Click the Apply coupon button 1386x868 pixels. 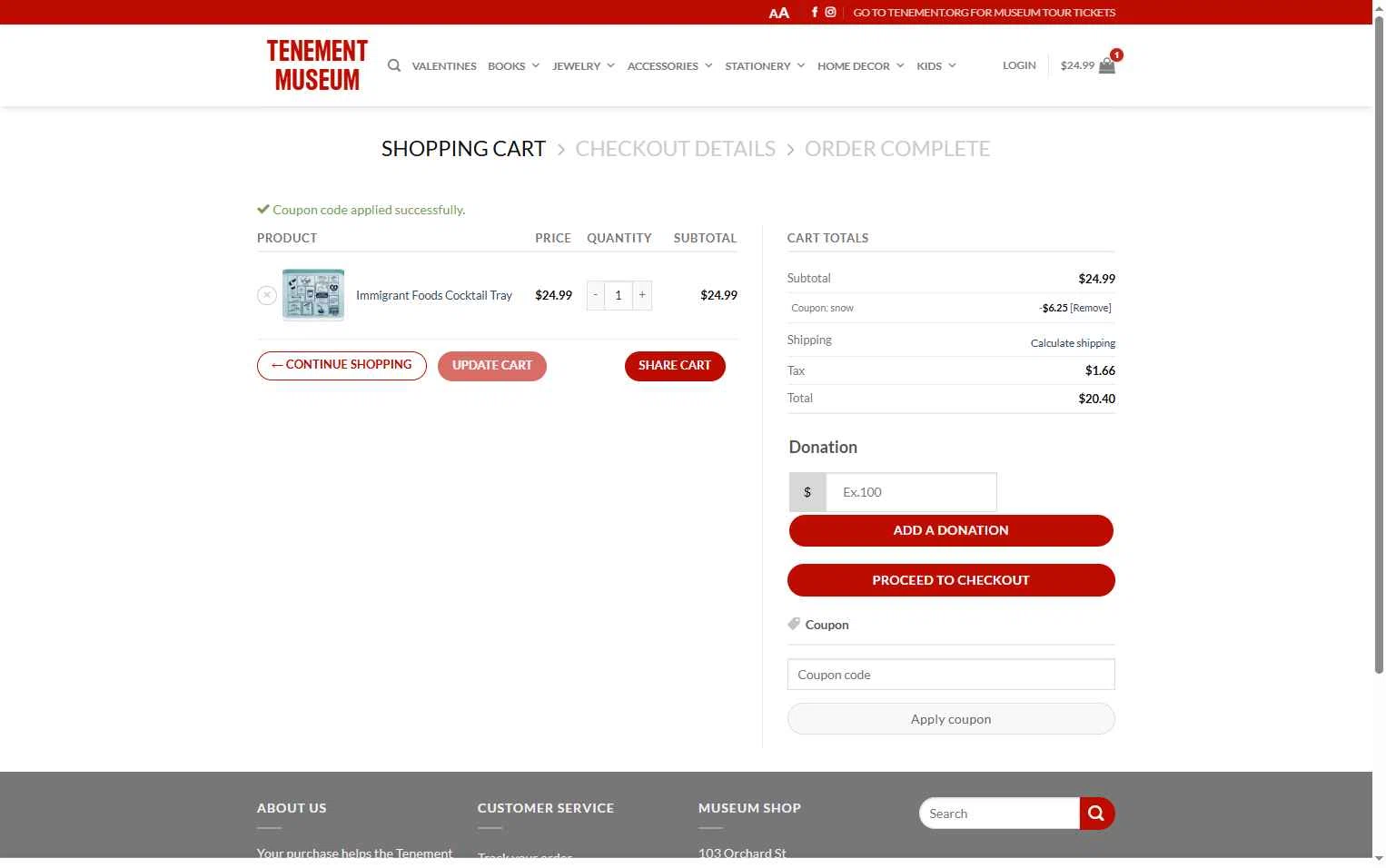click(x=951, y=719)
